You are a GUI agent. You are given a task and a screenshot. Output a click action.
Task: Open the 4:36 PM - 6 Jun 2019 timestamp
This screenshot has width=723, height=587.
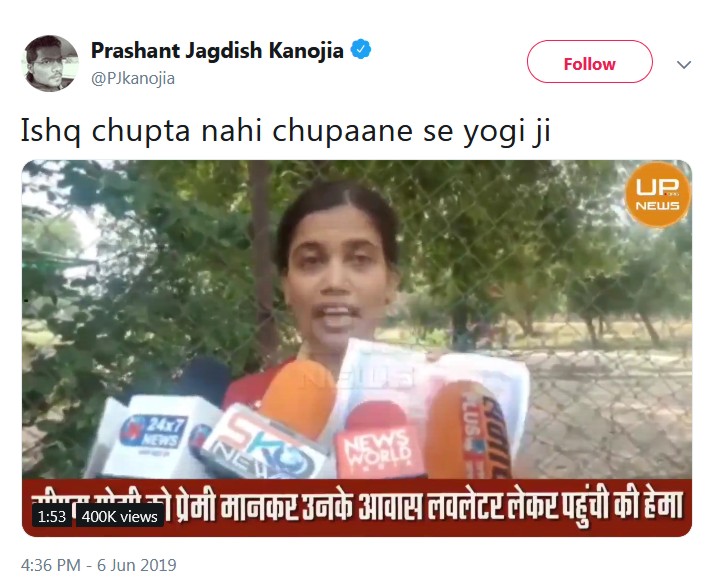99,565
